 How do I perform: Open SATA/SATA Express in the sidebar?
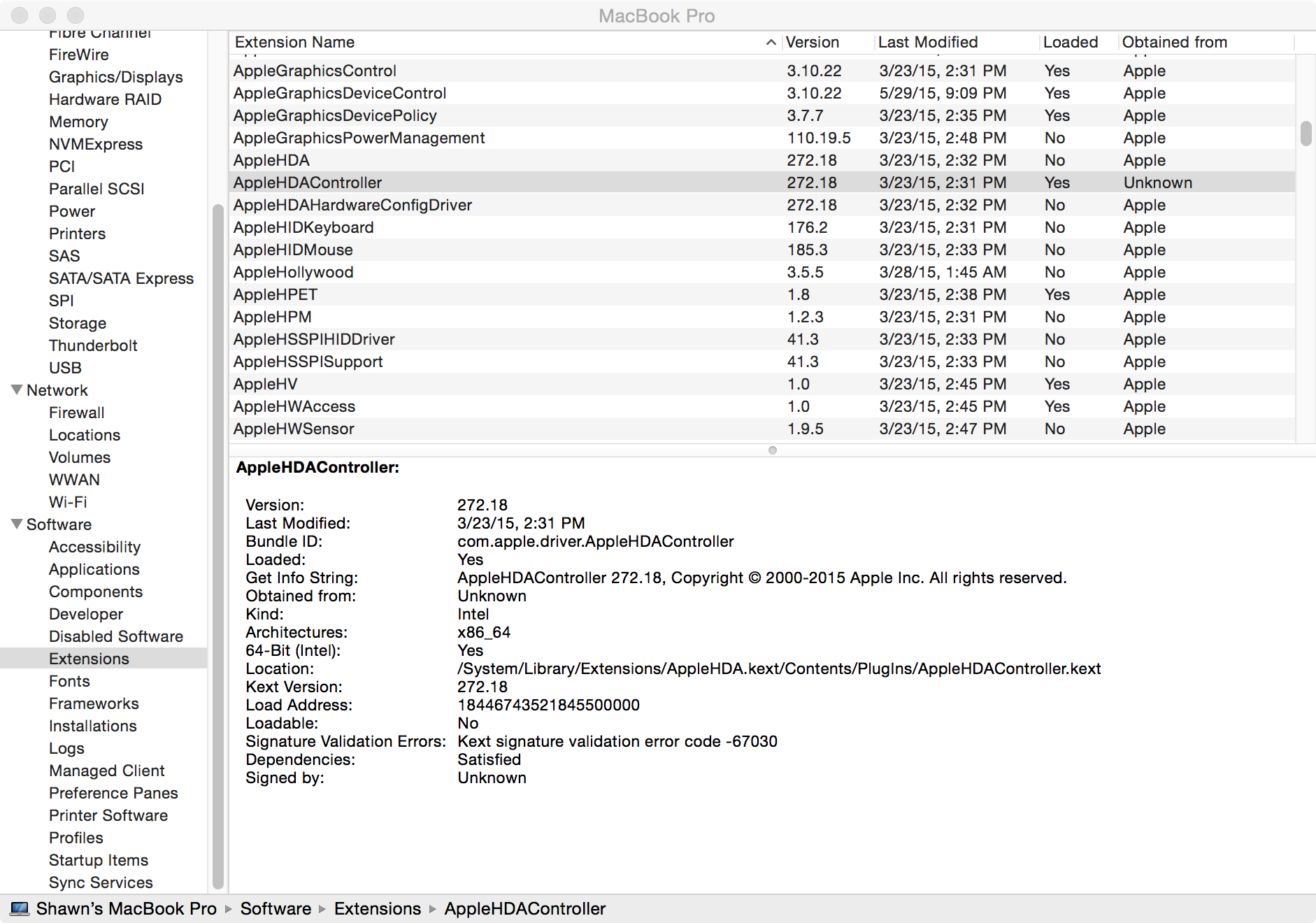(121, 278)
